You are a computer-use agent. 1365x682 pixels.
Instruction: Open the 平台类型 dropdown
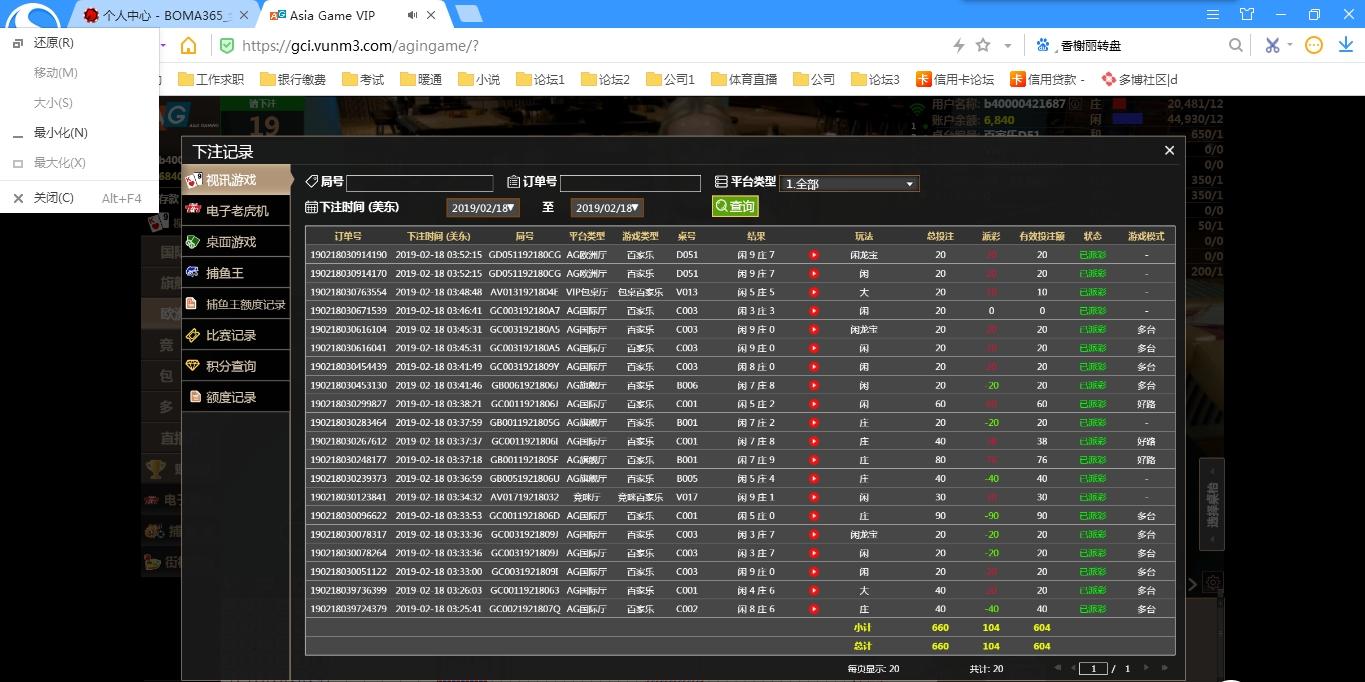(x=849, y=184)
